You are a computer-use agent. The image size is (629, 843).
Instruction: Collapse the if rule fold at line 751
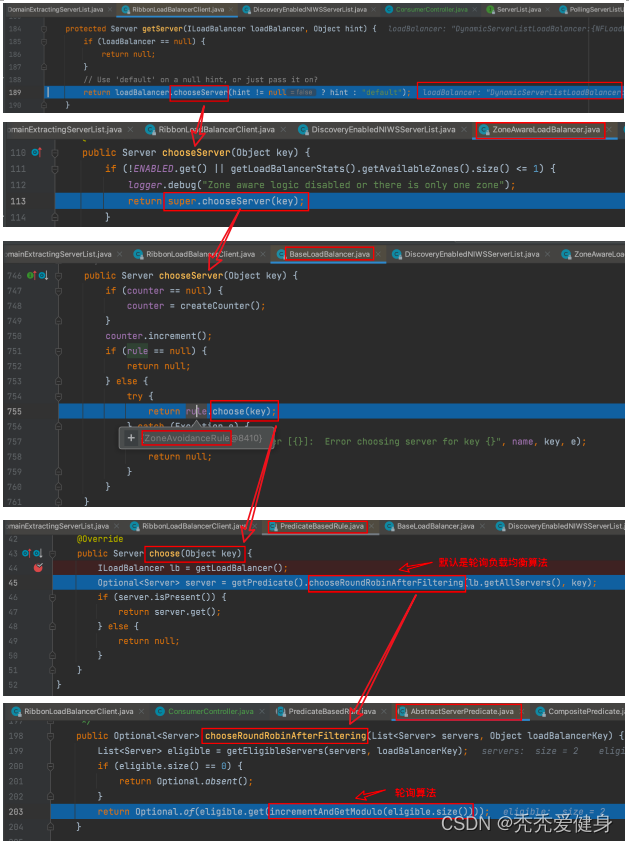(59, 351)
